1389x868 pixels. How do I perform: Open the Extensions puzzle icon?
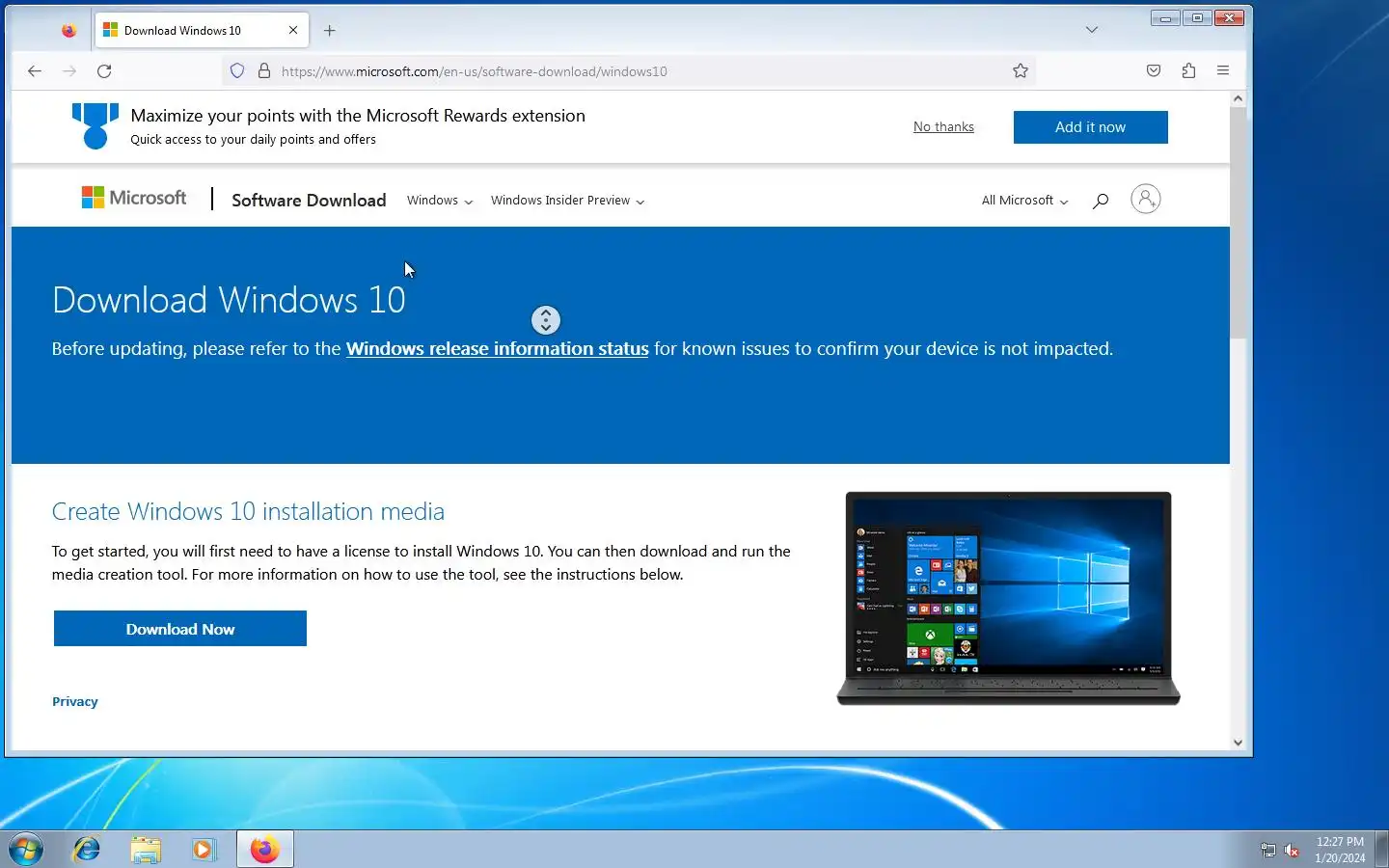click(1188, 71)
